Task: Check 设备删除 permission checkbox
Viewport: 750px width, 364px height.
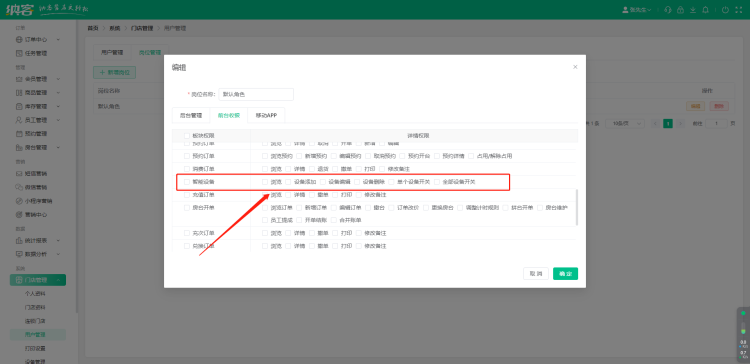Action: 357,182
